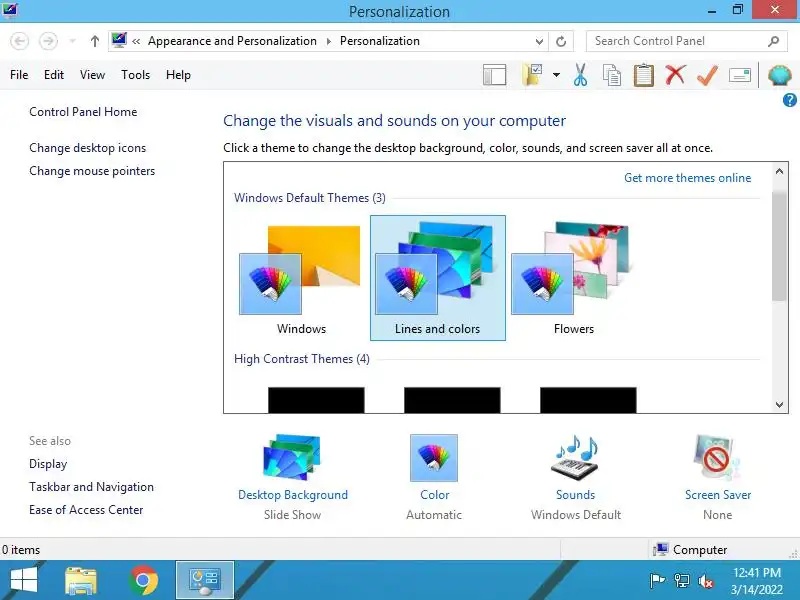Open Taskbar and Navigation link
The image size is (800, 600).
[91, 487]
